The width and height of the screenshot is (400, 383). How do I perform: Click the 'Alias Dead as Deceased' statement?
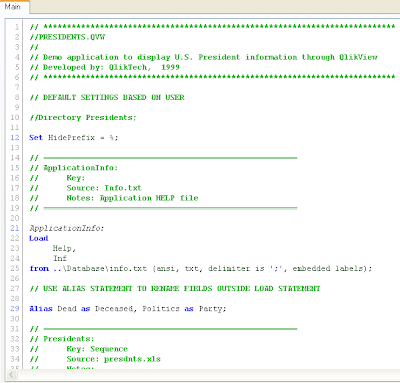(x=128, y=309)
